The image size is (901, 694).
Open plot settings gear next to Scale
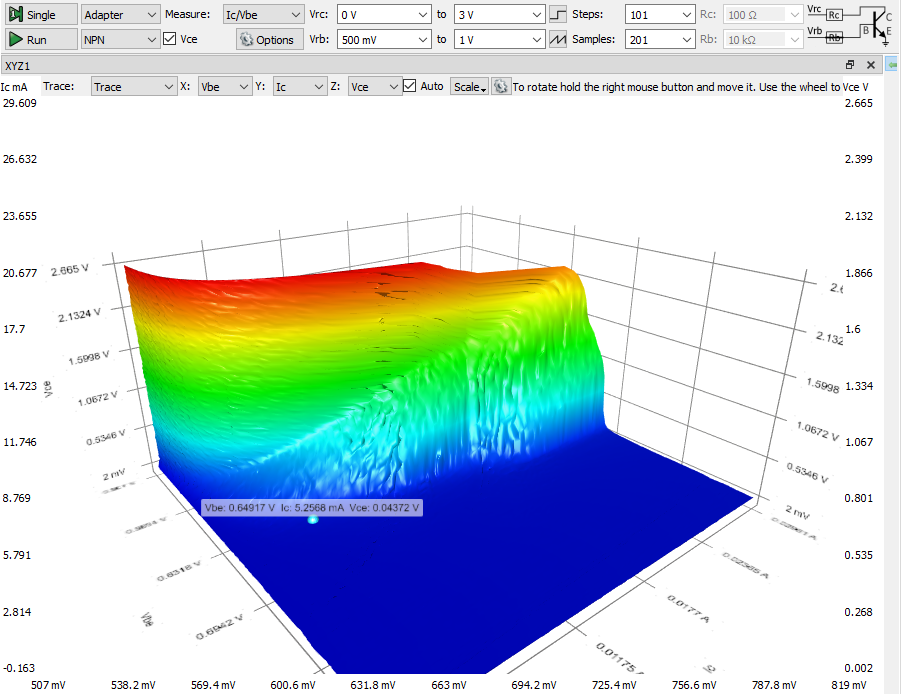500,87
